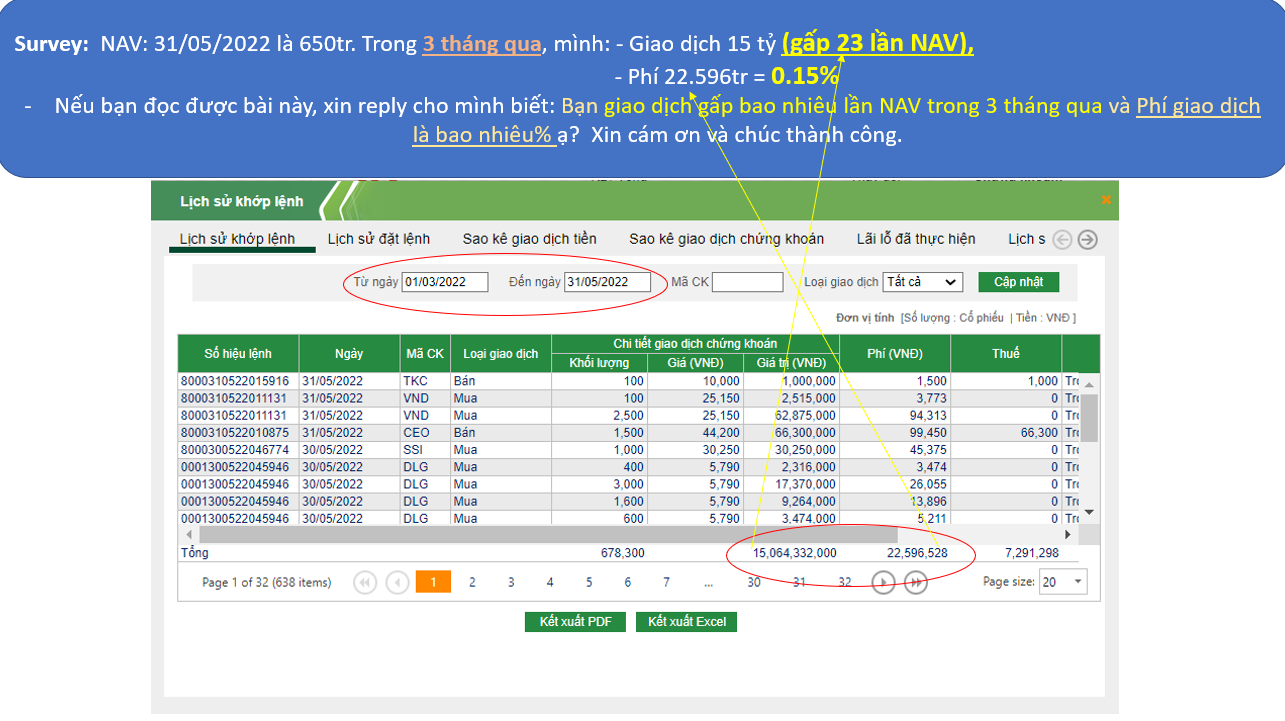Select the Lãi lỗ đã thực hiện tab
Image resolution: width=1285 pixels, height=721 pixels.
[x=915, y=239]
